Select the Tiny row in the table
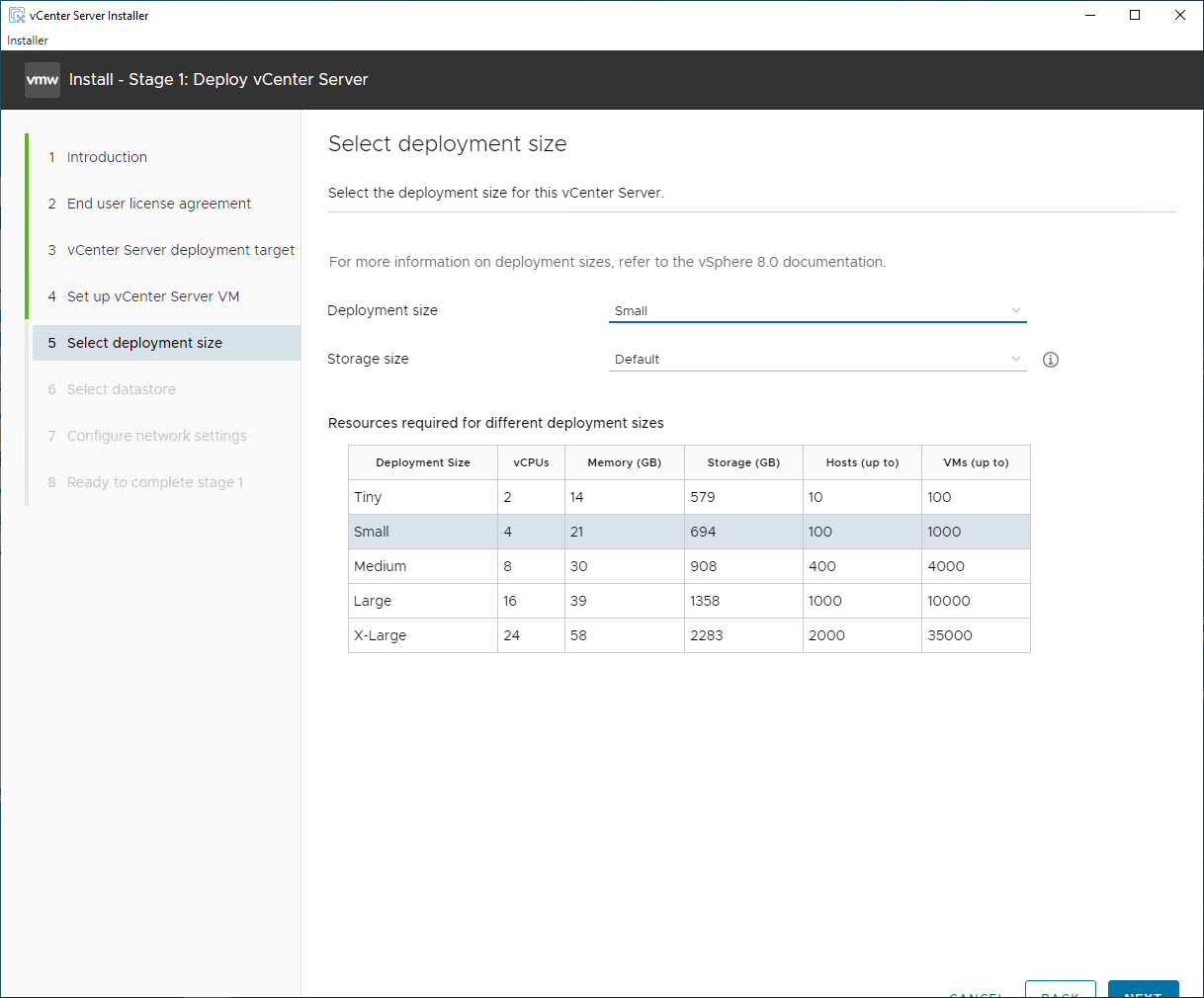Viewport: 1204px width, 998px height. [x=688, y=497]
